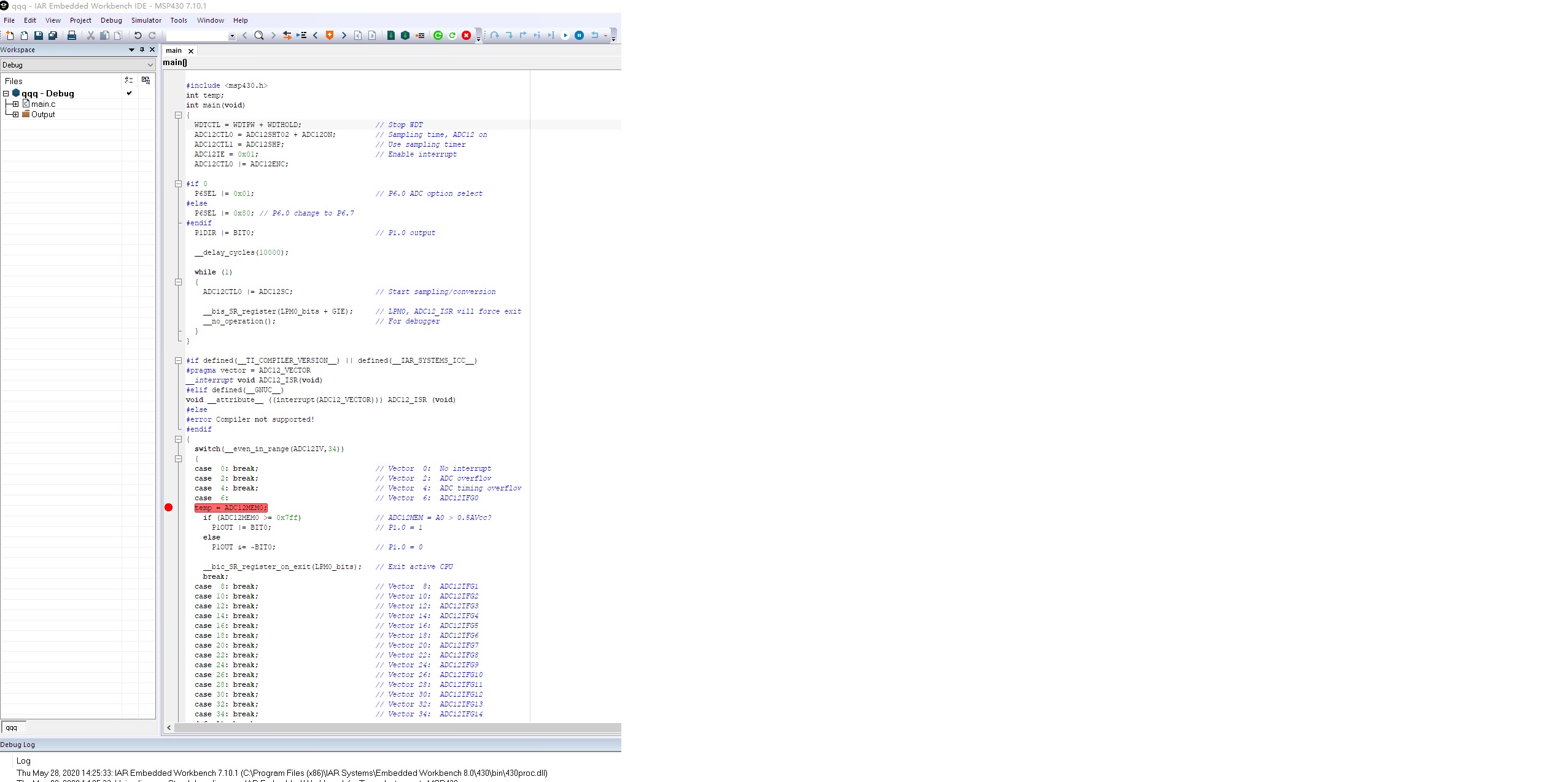The image size is (1568, 782).
Task: Click the Run to Cursor debug icon
Action: pyautogui.click(x=551, y=36)
